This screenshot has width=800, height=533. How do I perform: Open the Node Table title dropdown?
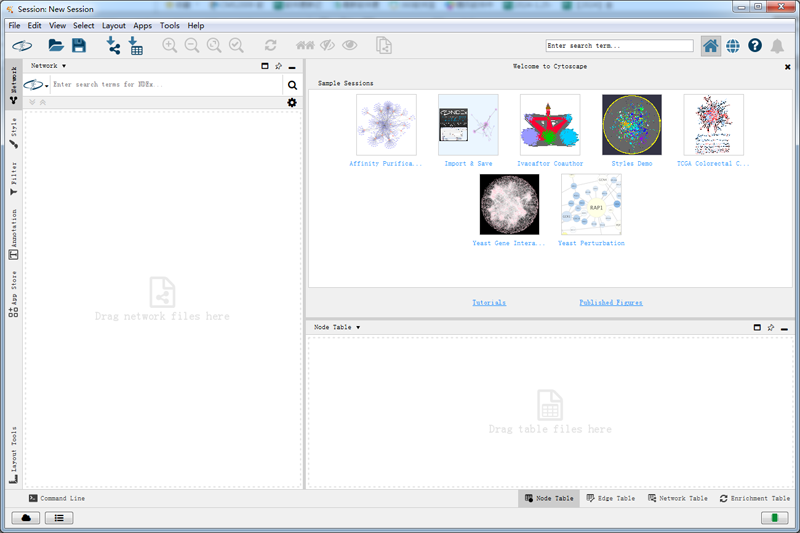(x=337, y=327)
